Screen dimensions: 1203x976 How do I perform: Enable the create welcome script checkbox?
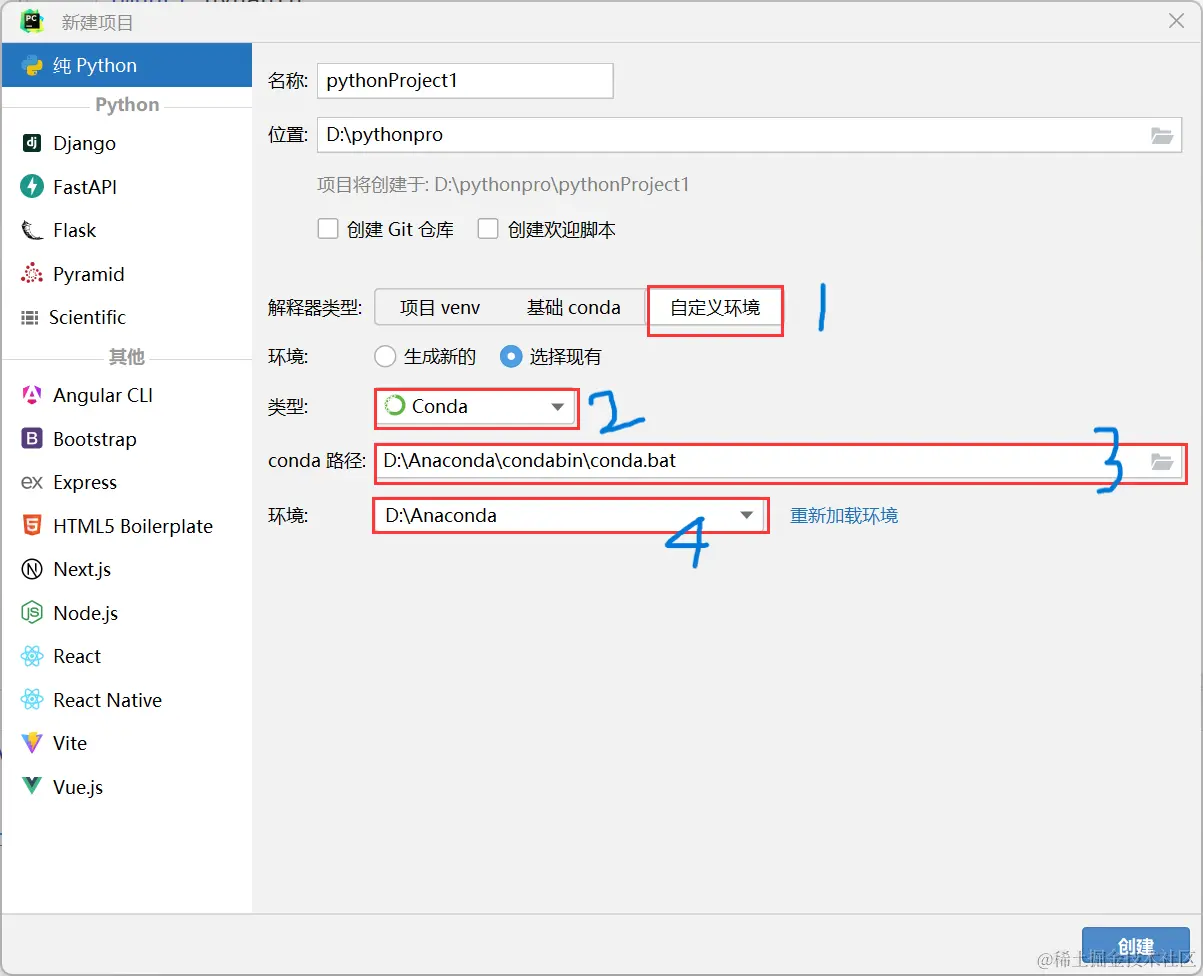tap(488, 229)
